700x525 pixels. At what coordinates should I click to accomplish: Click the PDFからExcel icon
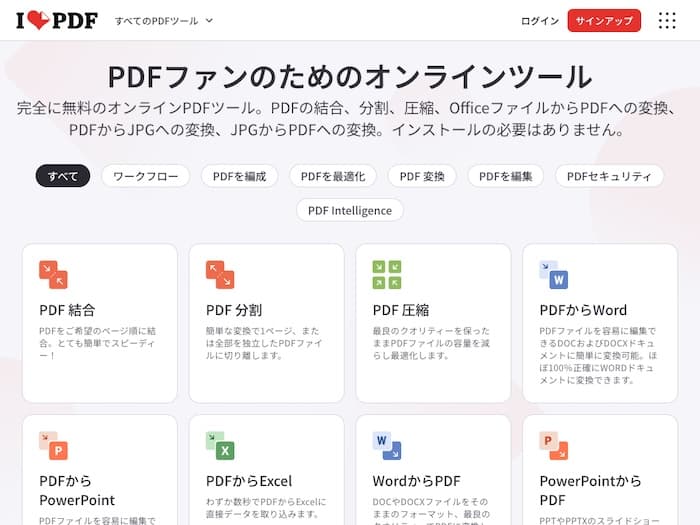coord(220,446)
